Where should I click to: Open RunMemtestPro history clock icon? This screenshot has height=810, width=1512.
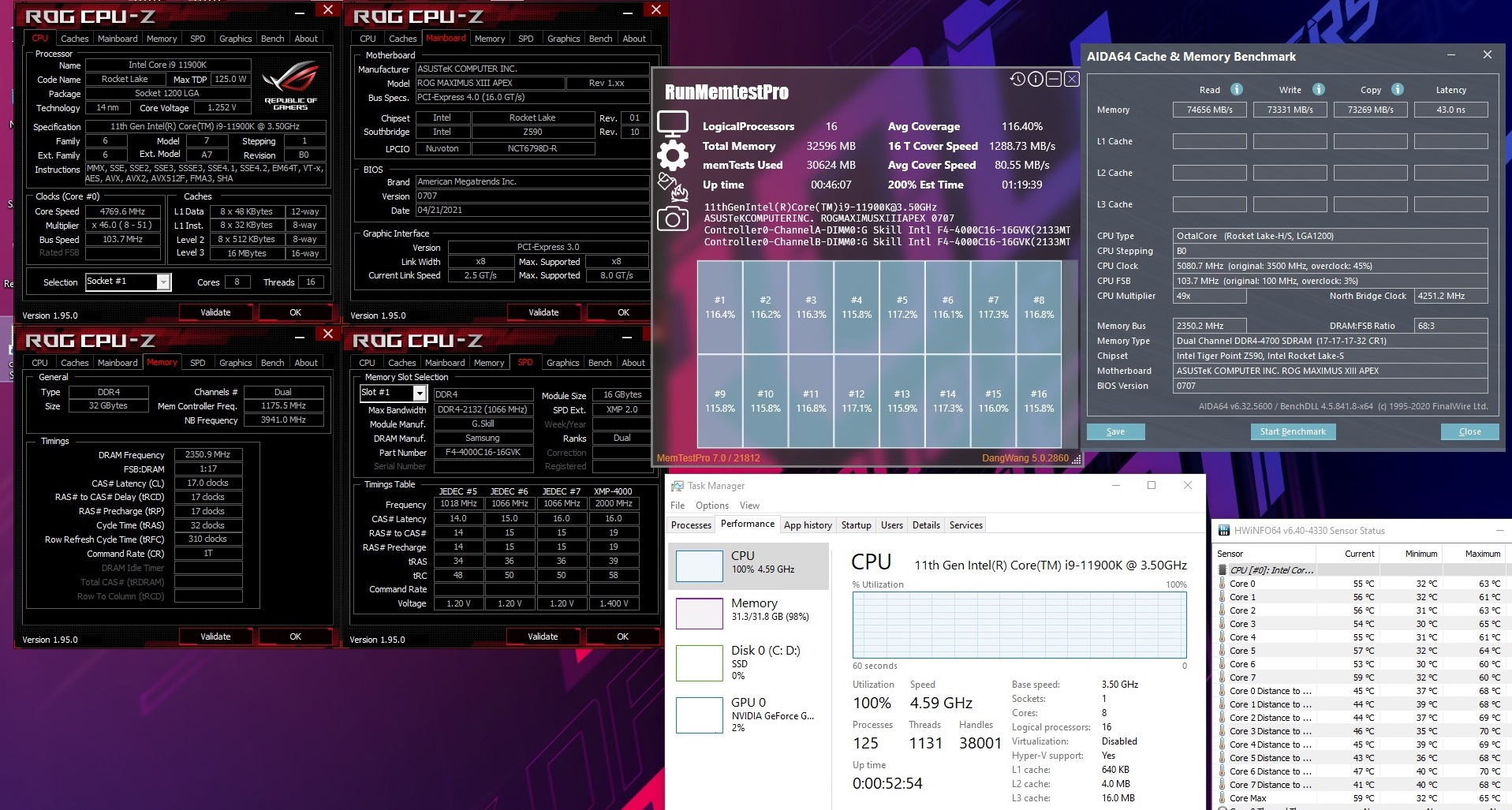click(1017, 79)
